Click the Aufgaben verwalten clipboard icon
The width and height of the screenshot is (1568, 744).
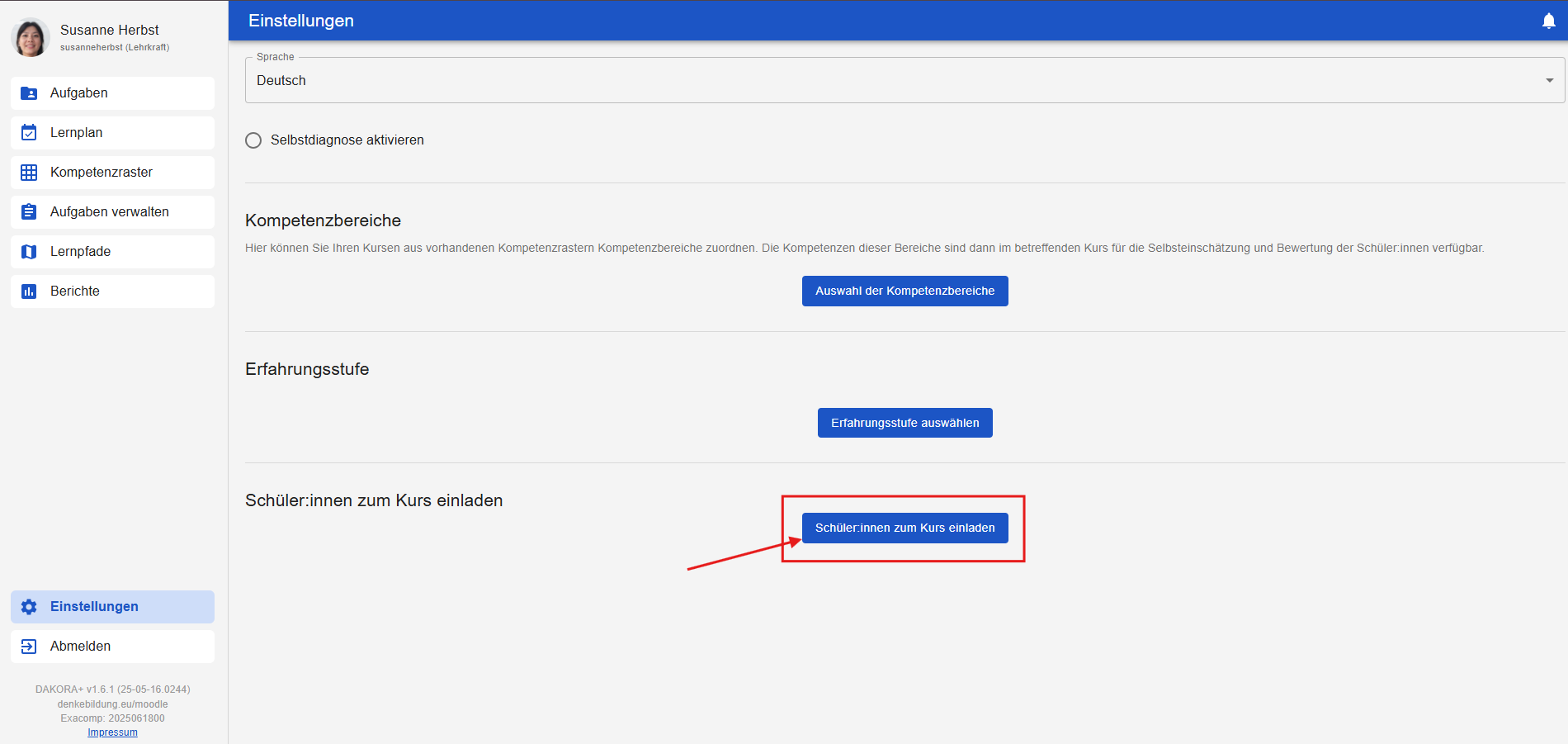tap(29, 212)
